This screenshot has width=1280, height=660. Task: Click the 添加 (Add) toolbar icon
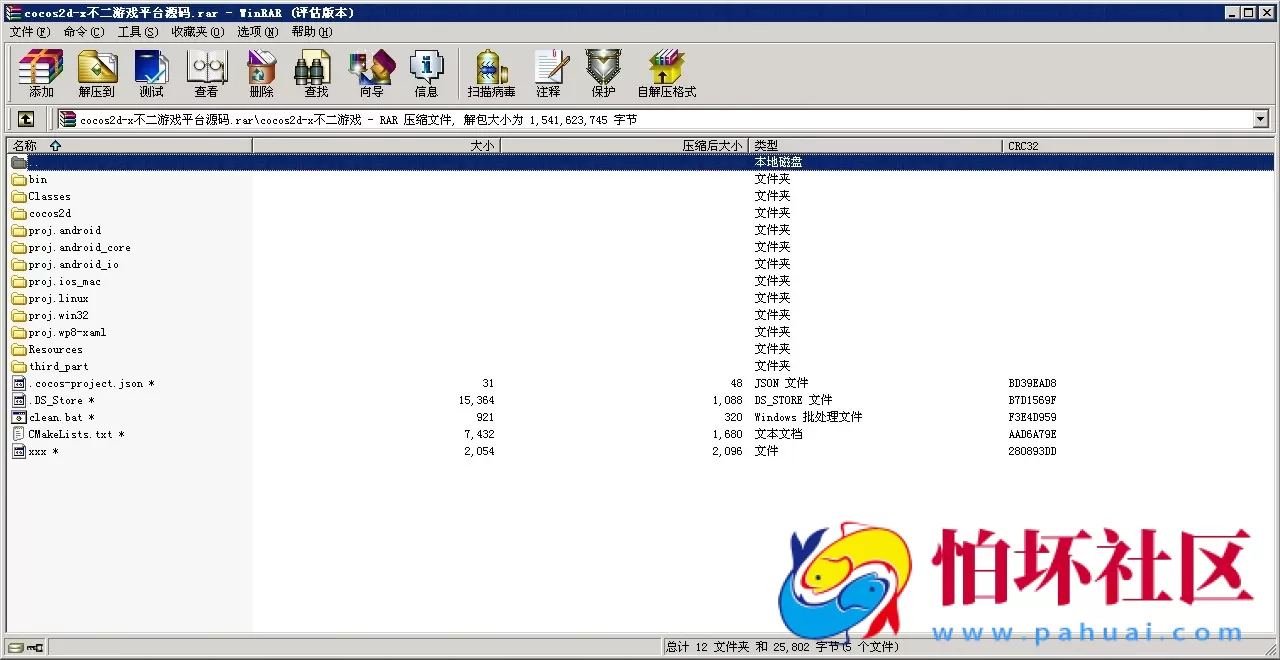point(39,73)
